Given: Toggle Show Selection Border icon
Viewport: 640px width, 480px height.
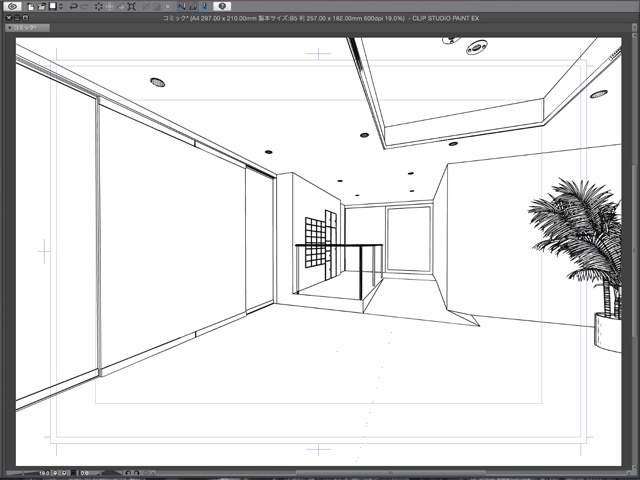Looking at the screenshot, I should 168,7.
